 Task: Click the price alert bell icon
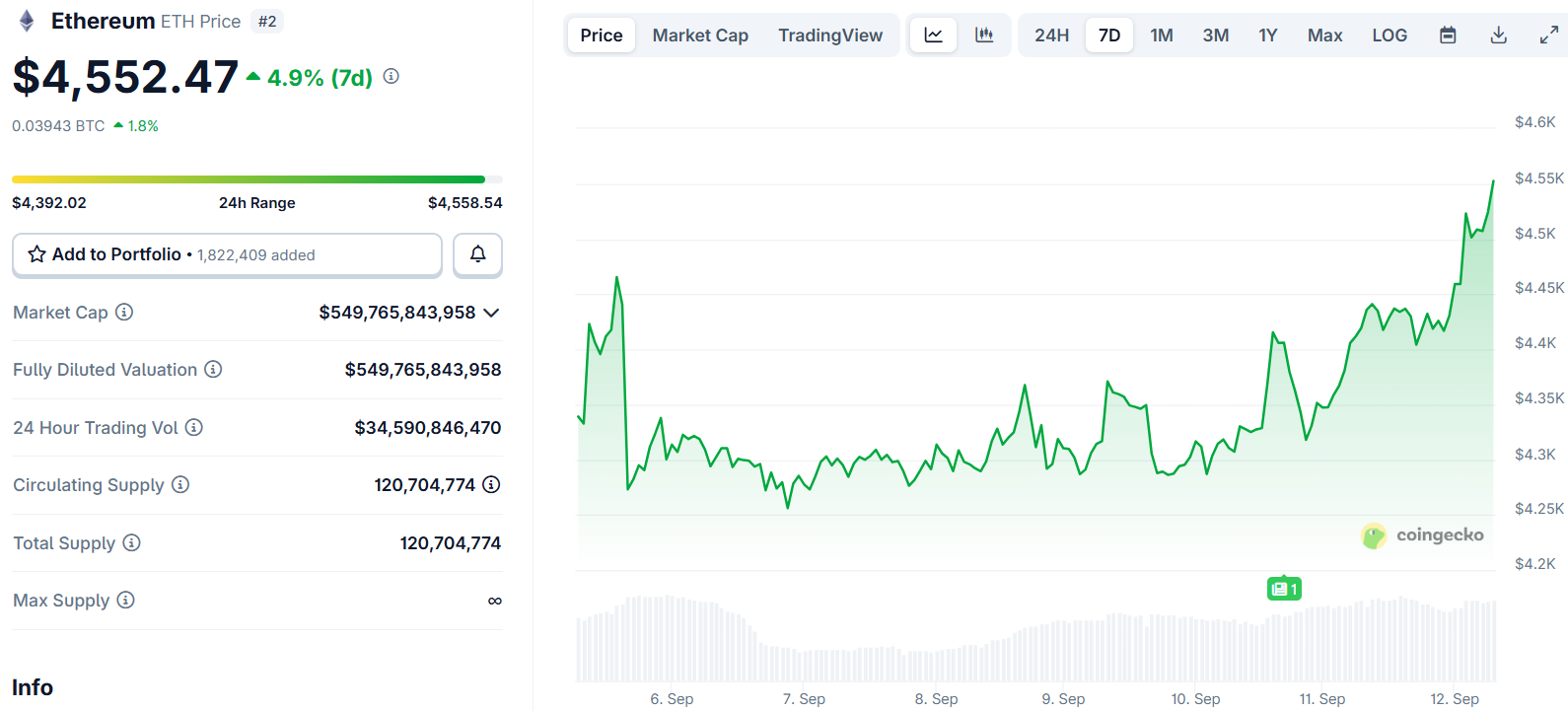pyautogui.click(x=477, y=254)
